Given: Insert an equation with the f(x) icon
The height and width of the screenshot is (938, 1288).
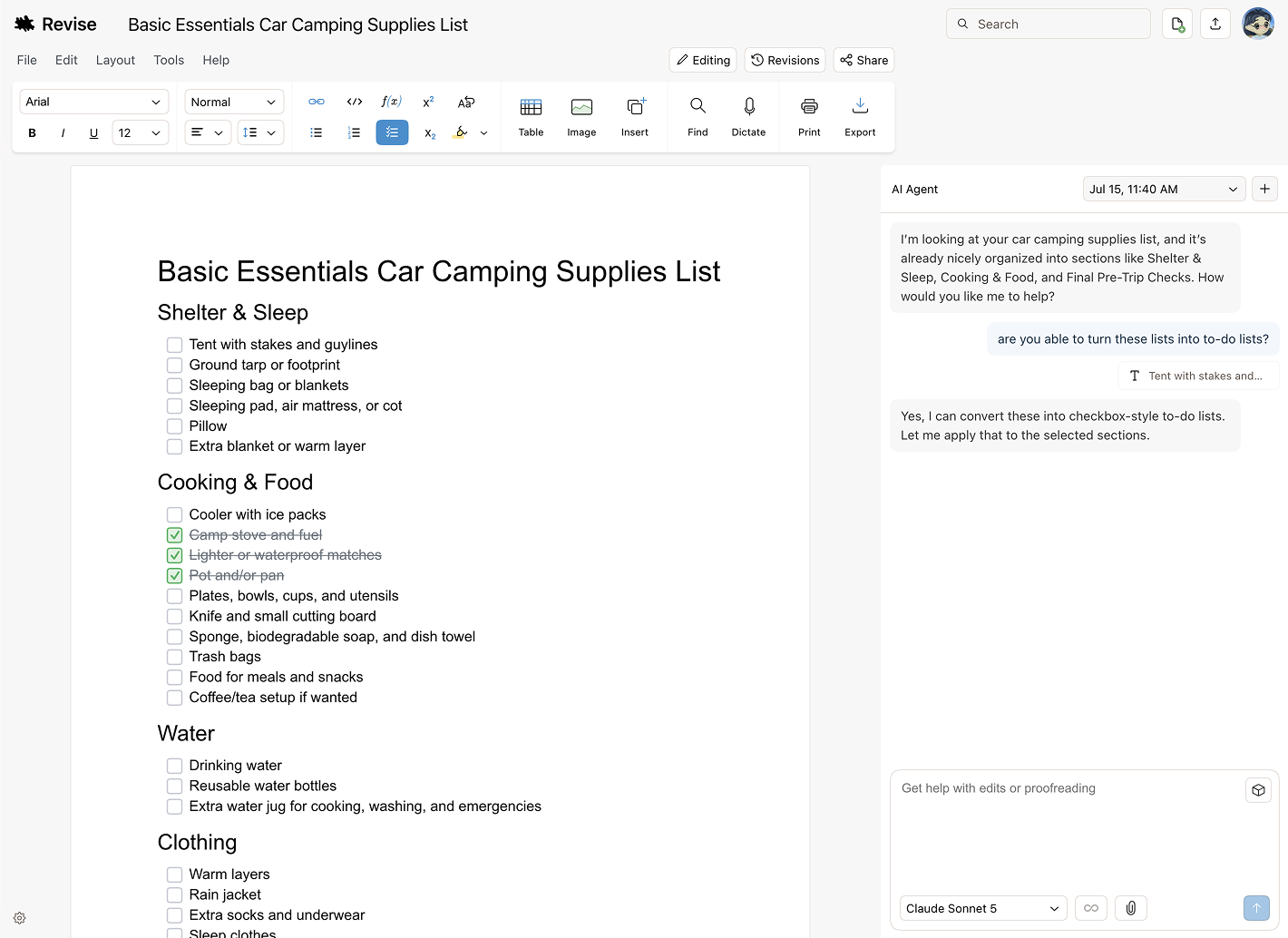Looking at the screenshot, I should coord(391,102).
